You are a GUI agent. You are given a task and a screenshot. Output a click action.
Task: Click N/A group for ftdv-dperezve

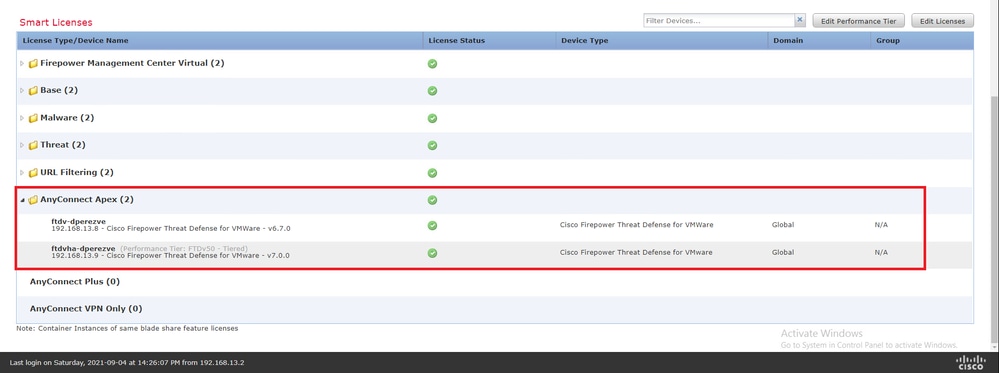point(881,225)
